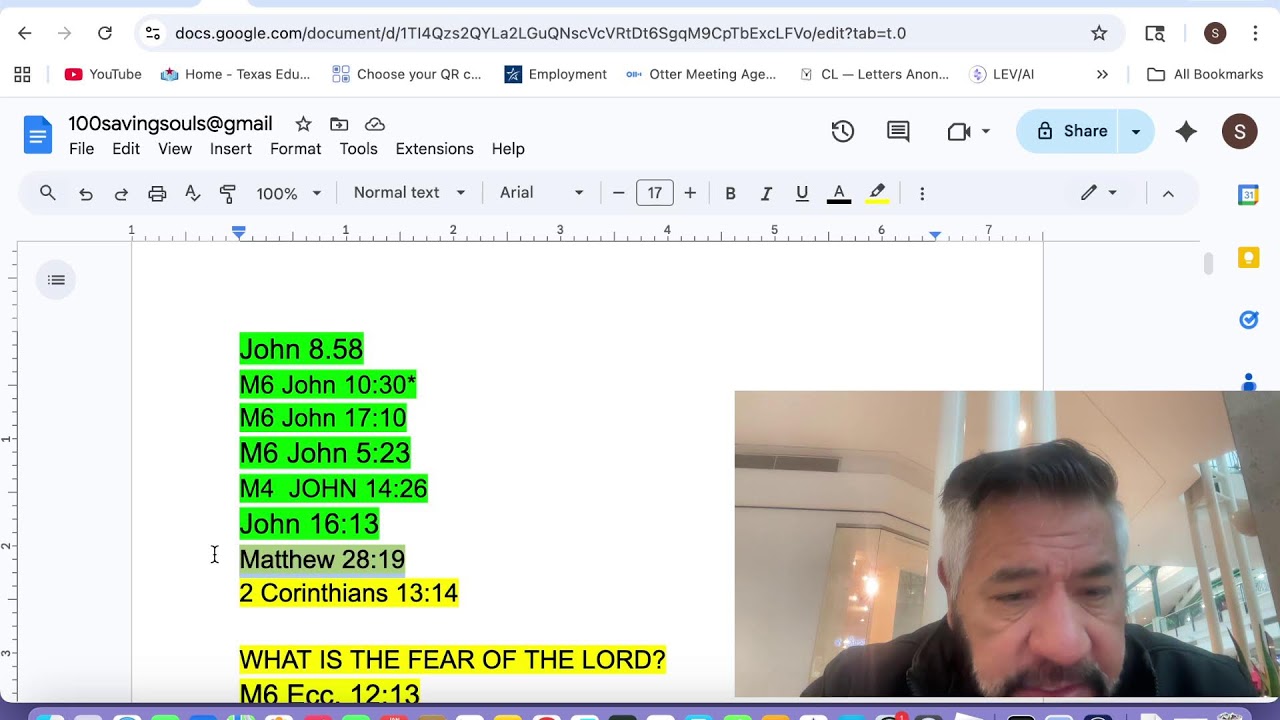Open the comments panel icon
Viewport: 1280px width, 720px height.
(x=898, y=131)
